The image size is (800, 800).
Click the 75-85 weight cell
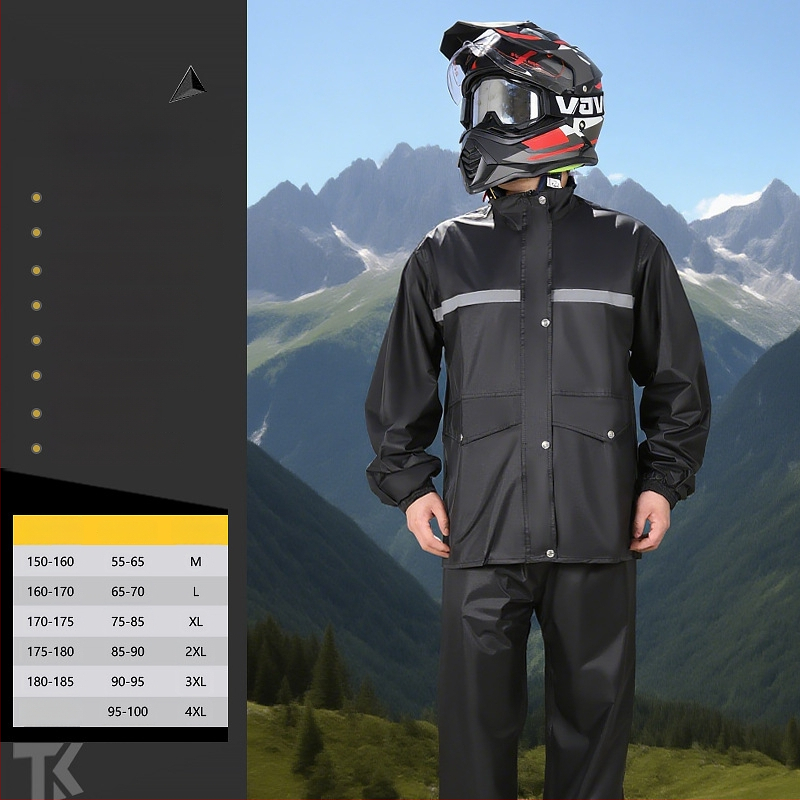(128, 622)
